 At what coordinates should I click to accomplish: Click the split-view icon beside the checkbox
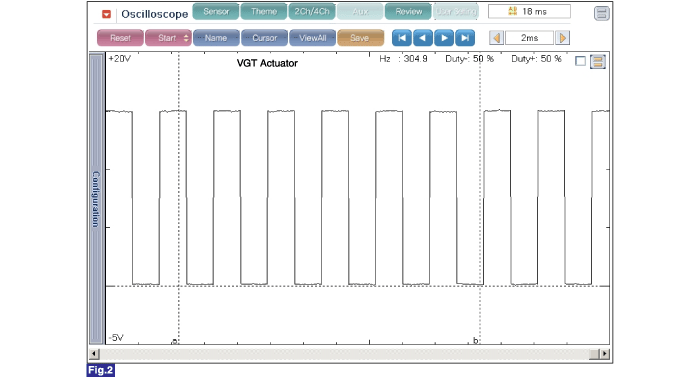[598, 61]
